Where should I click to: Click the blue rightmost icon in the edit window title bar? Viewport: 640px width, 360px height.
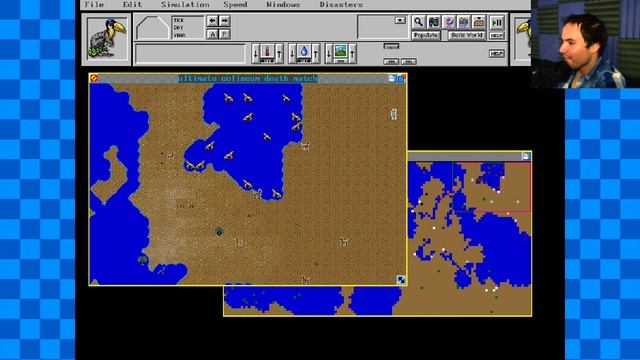click(x=401, y=78)
